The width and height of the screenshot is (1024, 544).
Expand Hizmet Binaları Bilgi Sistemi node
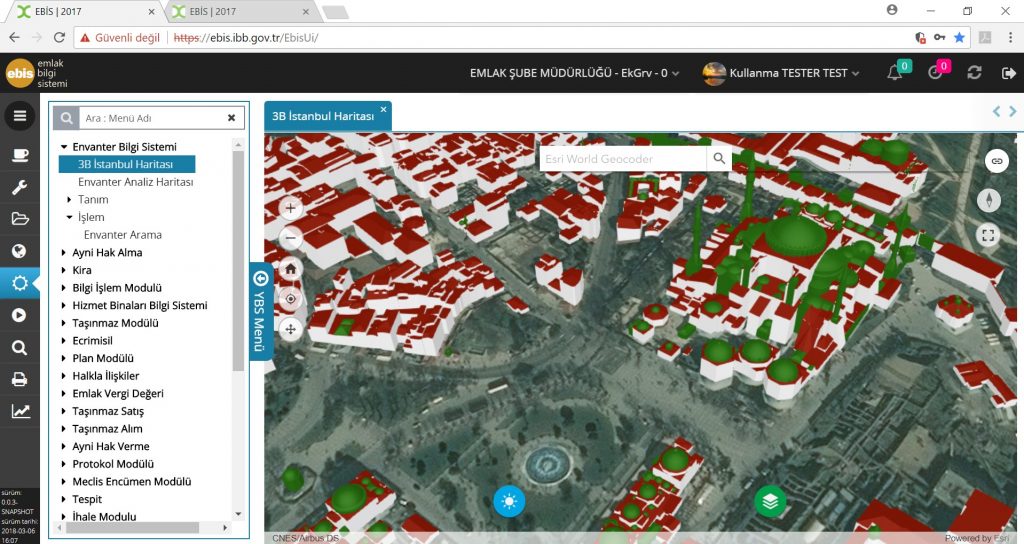[x=64, y=306]
